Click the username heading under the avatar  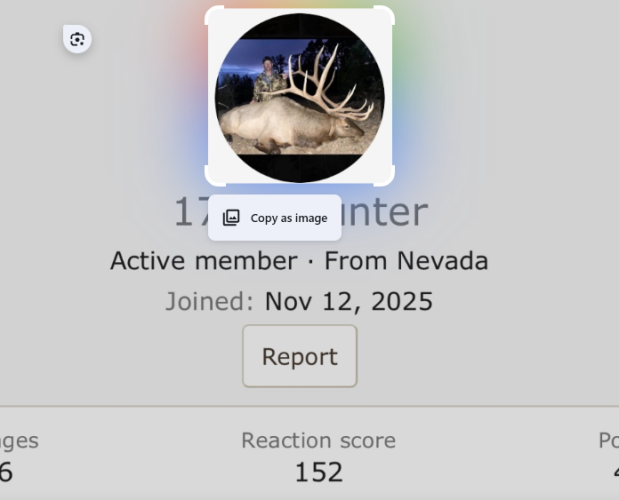click(x=301, y=212)
